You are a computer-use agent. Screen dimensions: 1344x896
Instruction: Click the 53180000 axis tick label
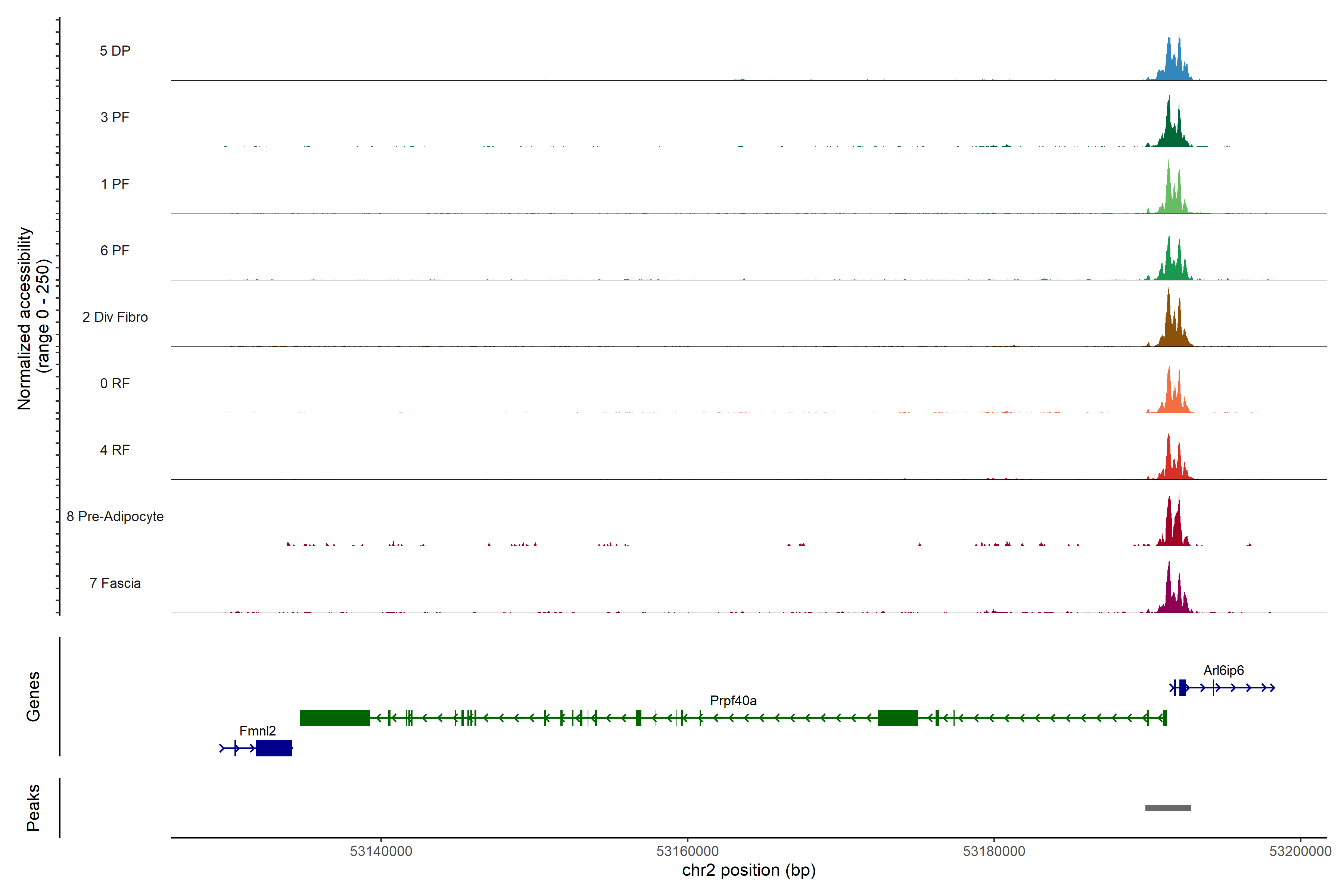(x=994, y=852)
